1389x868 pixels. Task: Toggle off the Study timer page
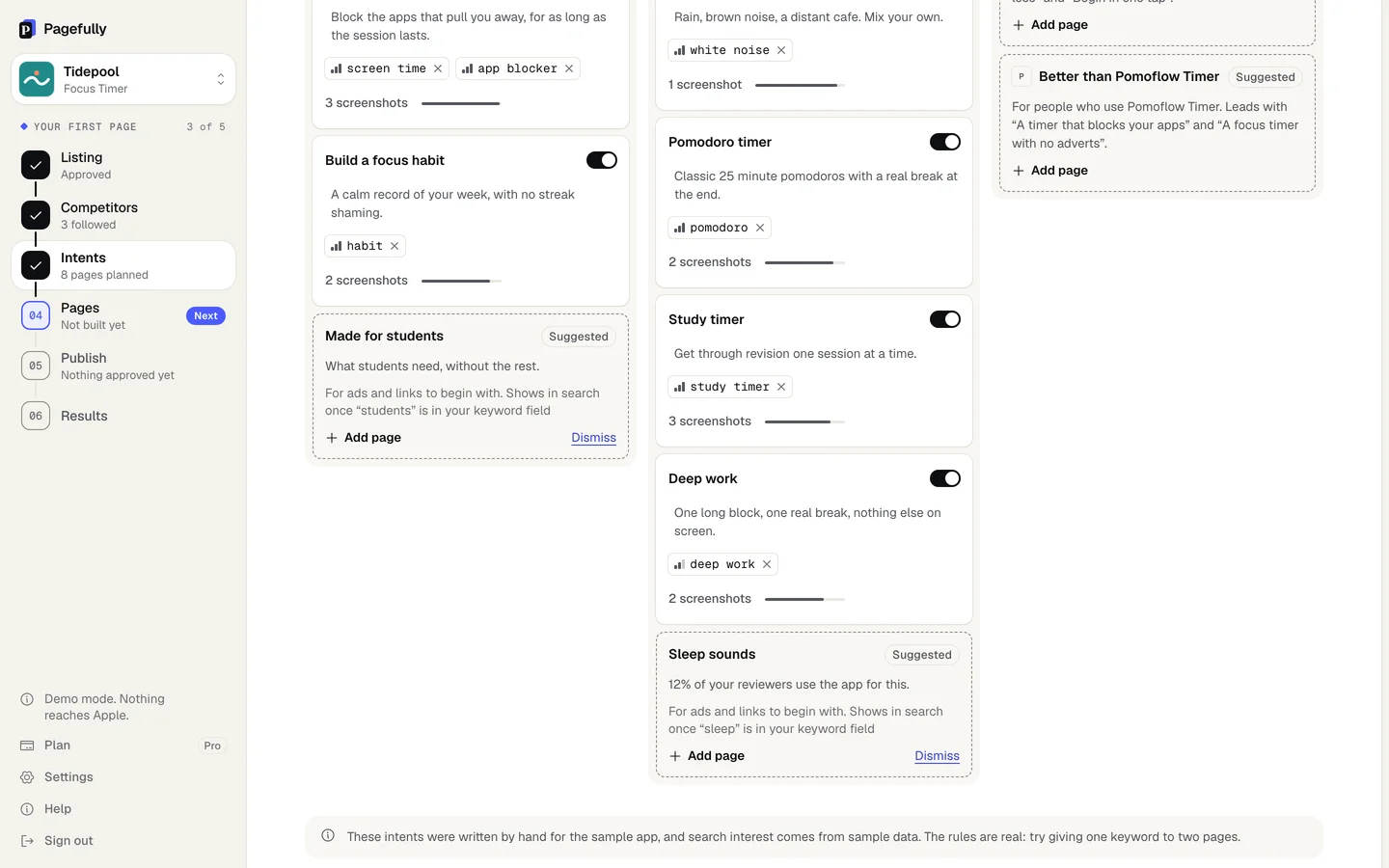click(x=945, y=319)
